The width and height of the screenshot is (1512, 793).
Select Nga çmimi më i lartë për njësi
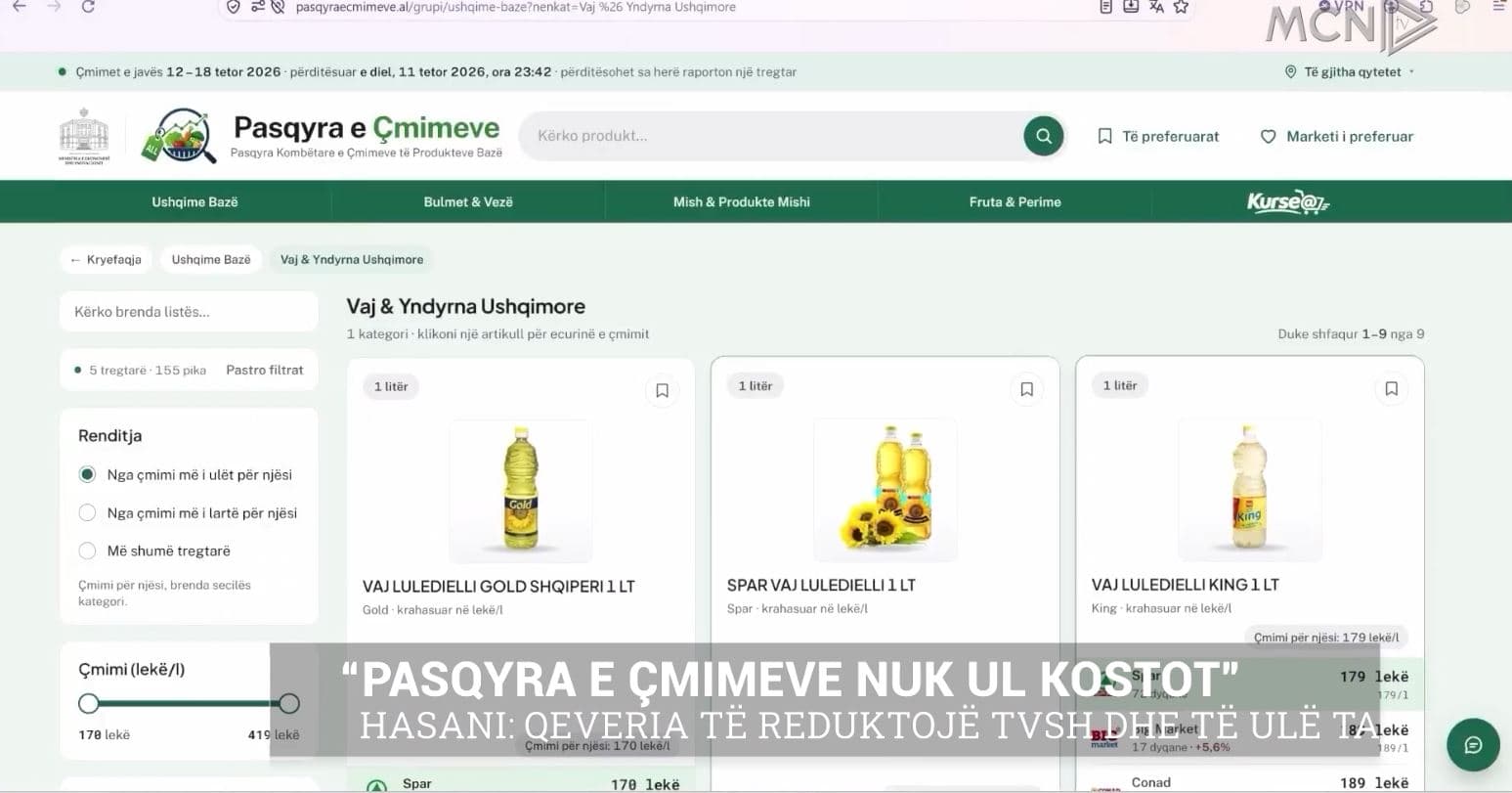click(x=87, y=512)
